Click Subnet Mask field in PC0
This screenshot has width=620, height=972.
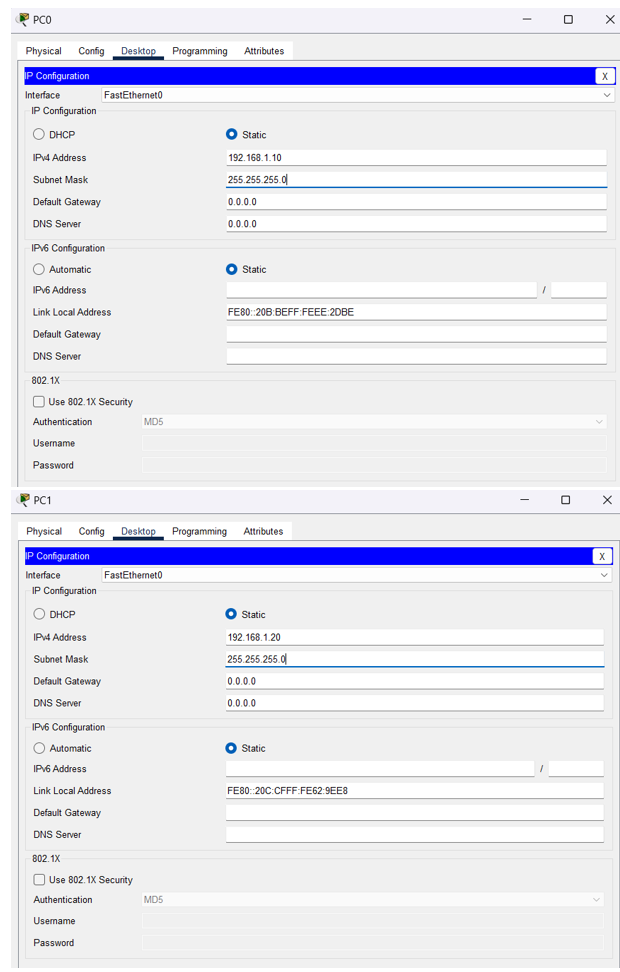(417, 180)
